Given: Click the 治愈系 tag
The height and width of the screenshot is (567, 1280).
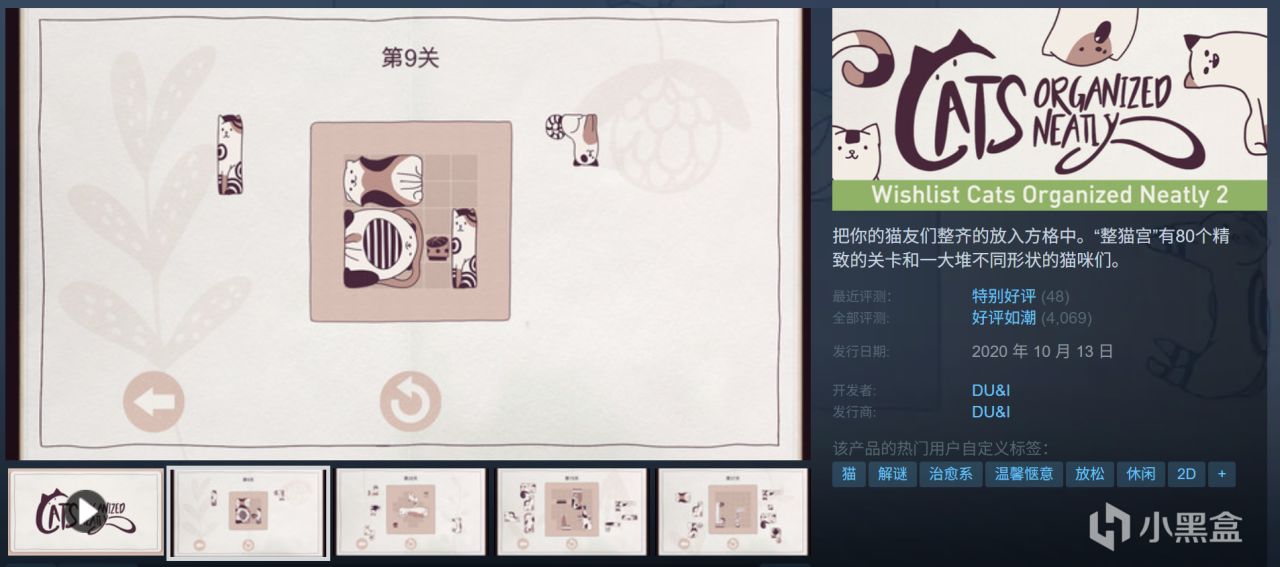Looking at the screenshot, I should [x=950, y=474].
